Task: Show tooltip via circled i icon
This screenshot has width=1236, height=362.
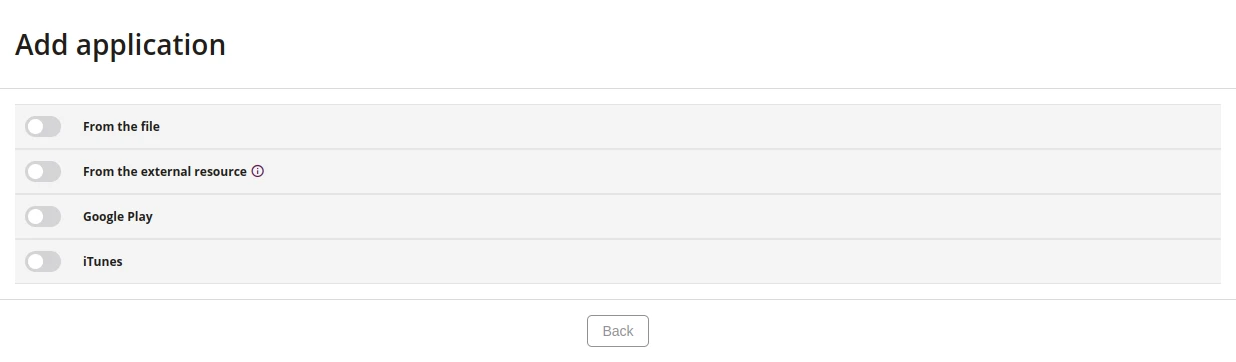Action: (258, 171)
